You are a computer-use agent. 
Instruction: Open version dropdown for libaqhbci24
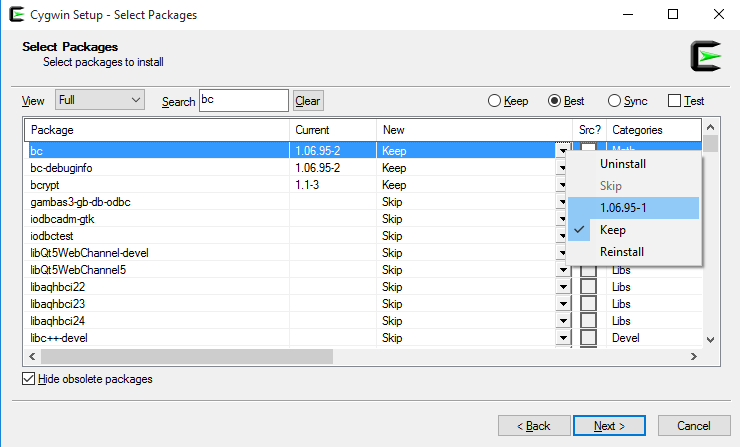pyautogui.click(x=563, y=321)
